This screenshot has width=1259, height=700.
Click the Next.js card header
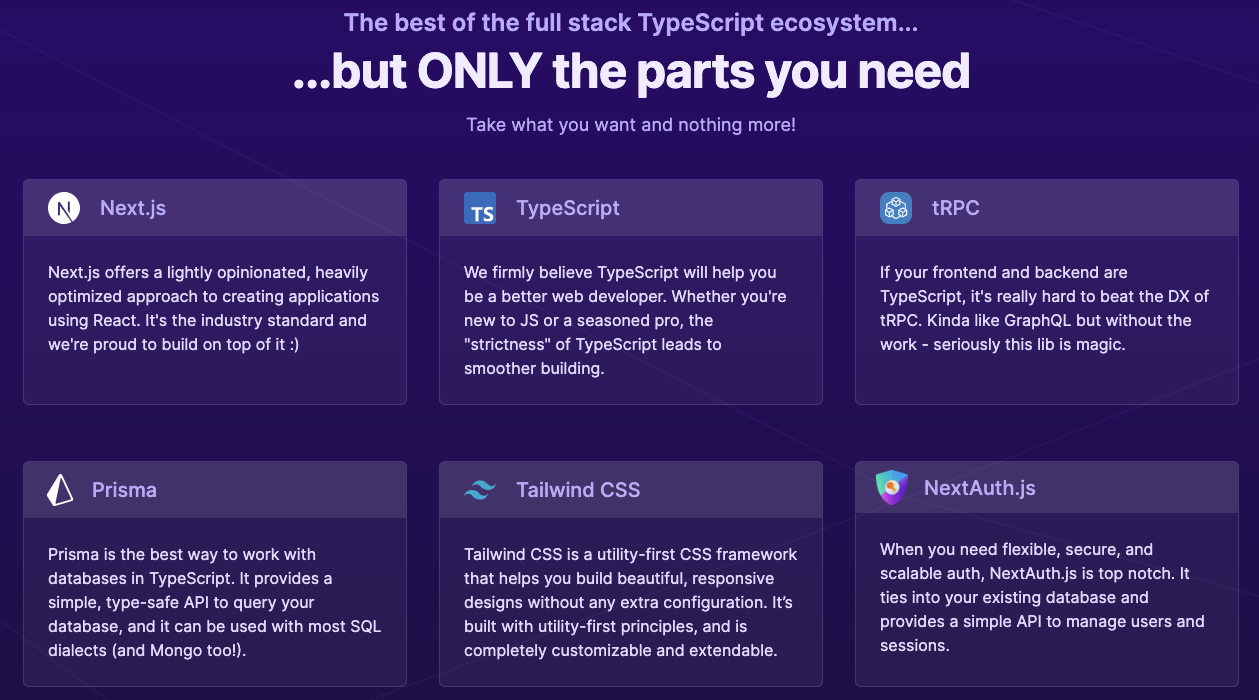[214, 208]
